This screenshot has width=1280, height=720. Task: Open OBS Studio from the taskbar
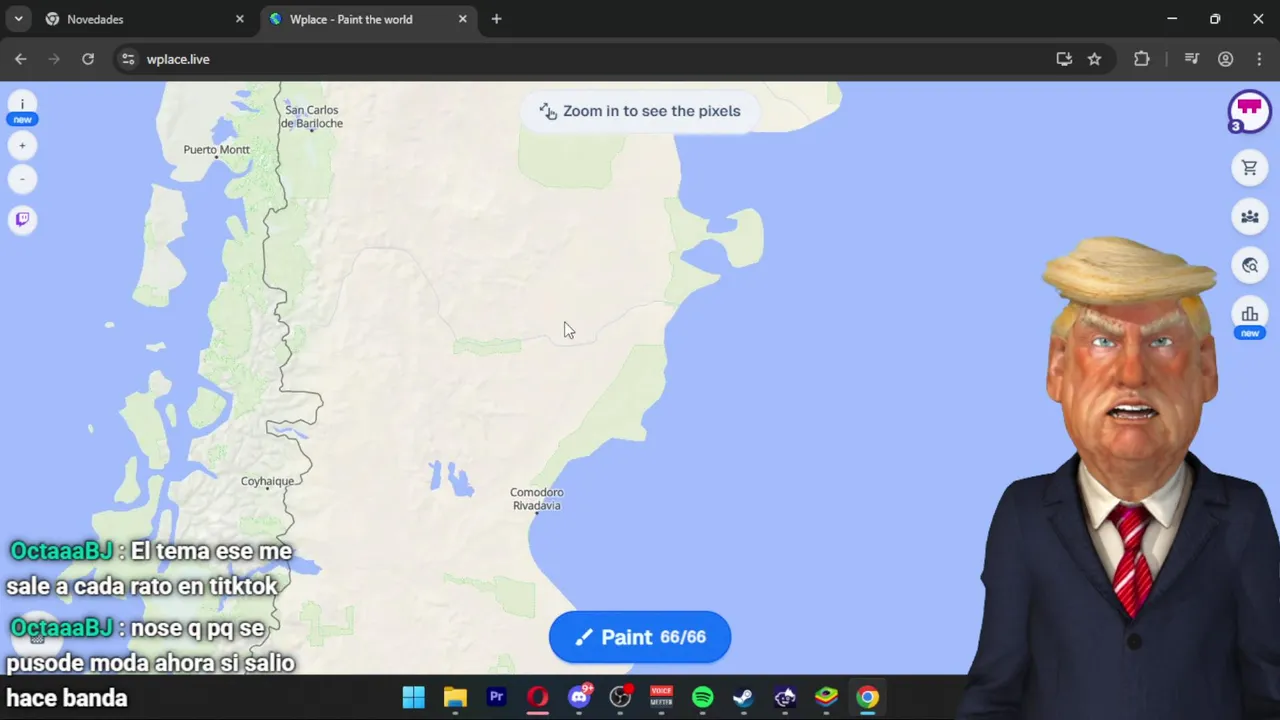(620, 697)
